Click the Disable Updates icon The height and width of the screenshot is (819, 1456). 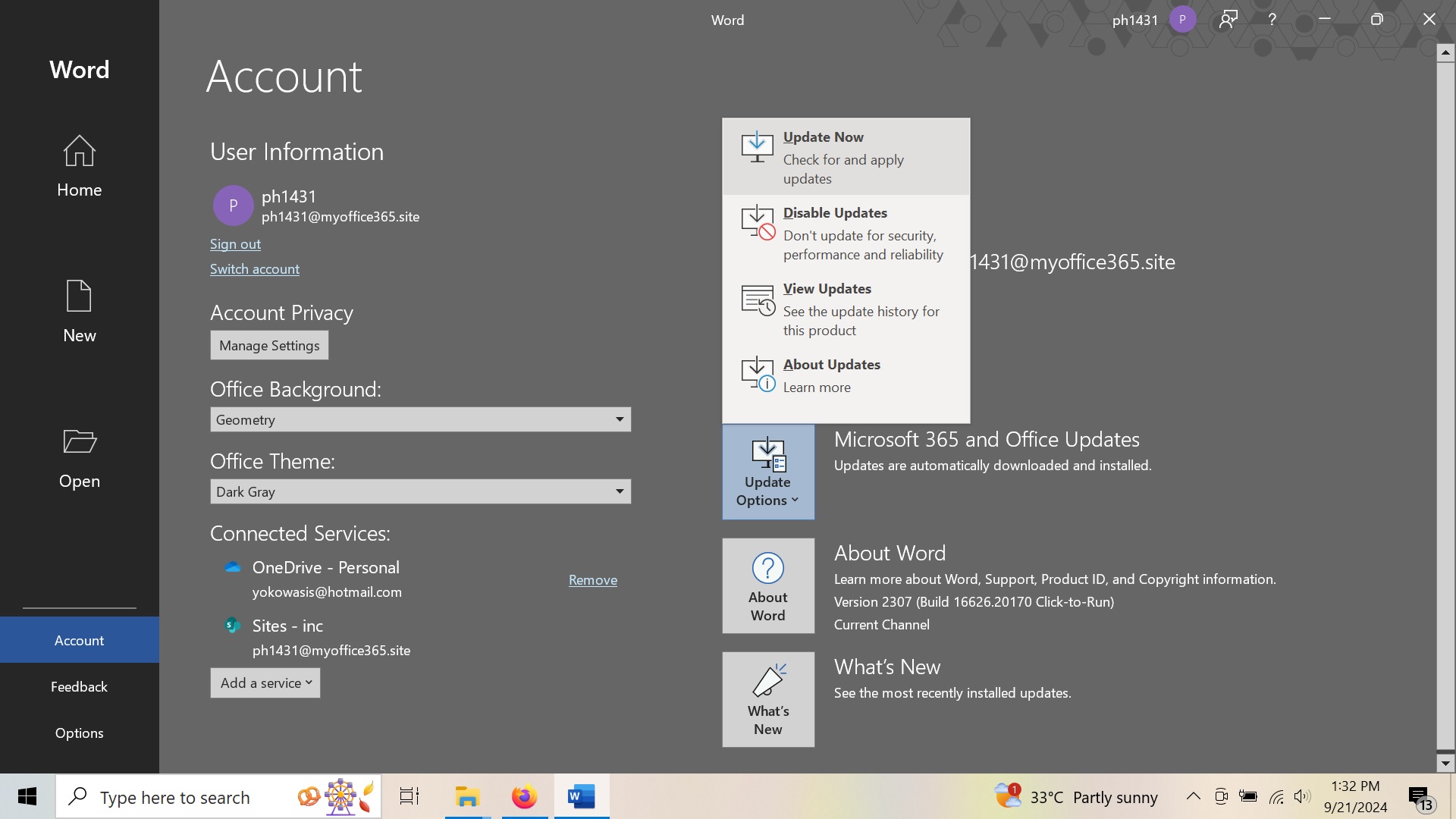coord(758,222)
